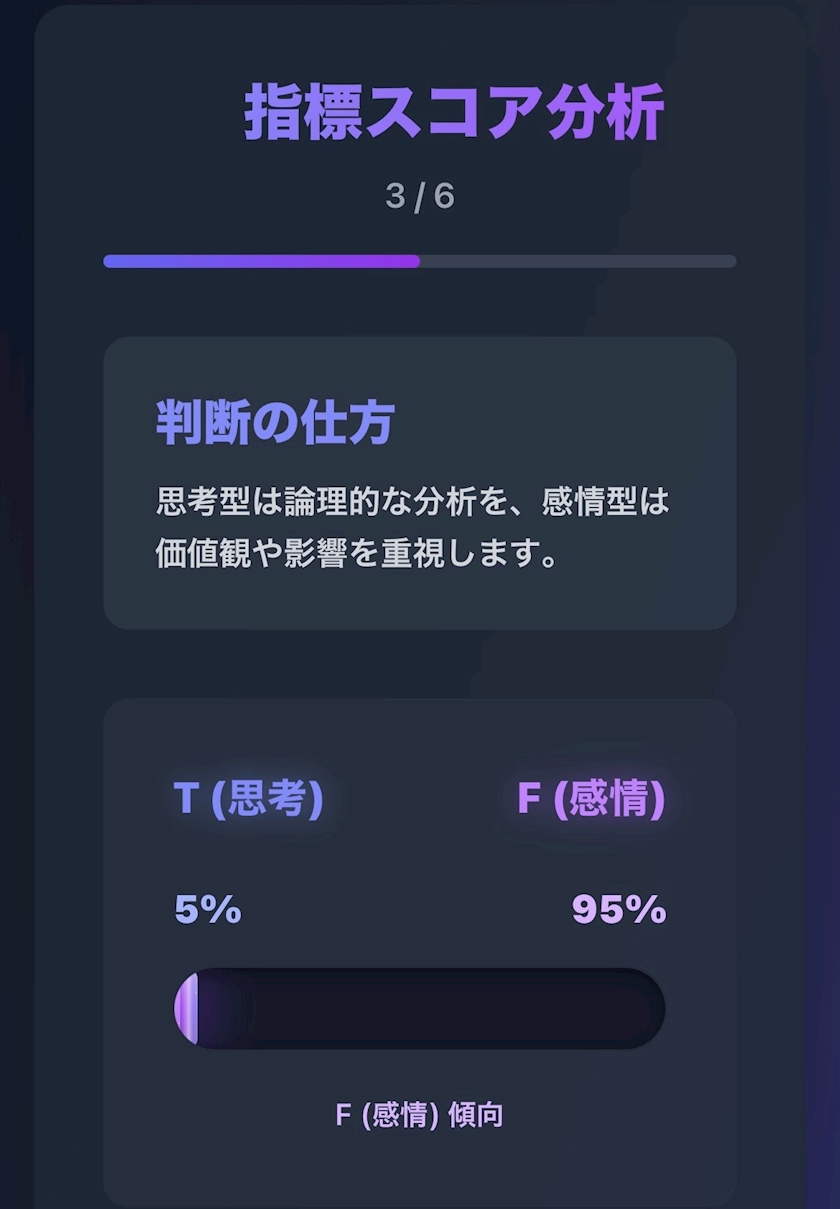The height and width of the screenshot is (1209, 840).
Task: Click the gray unfilled part of the step progress bar
Action: (578, 261)
